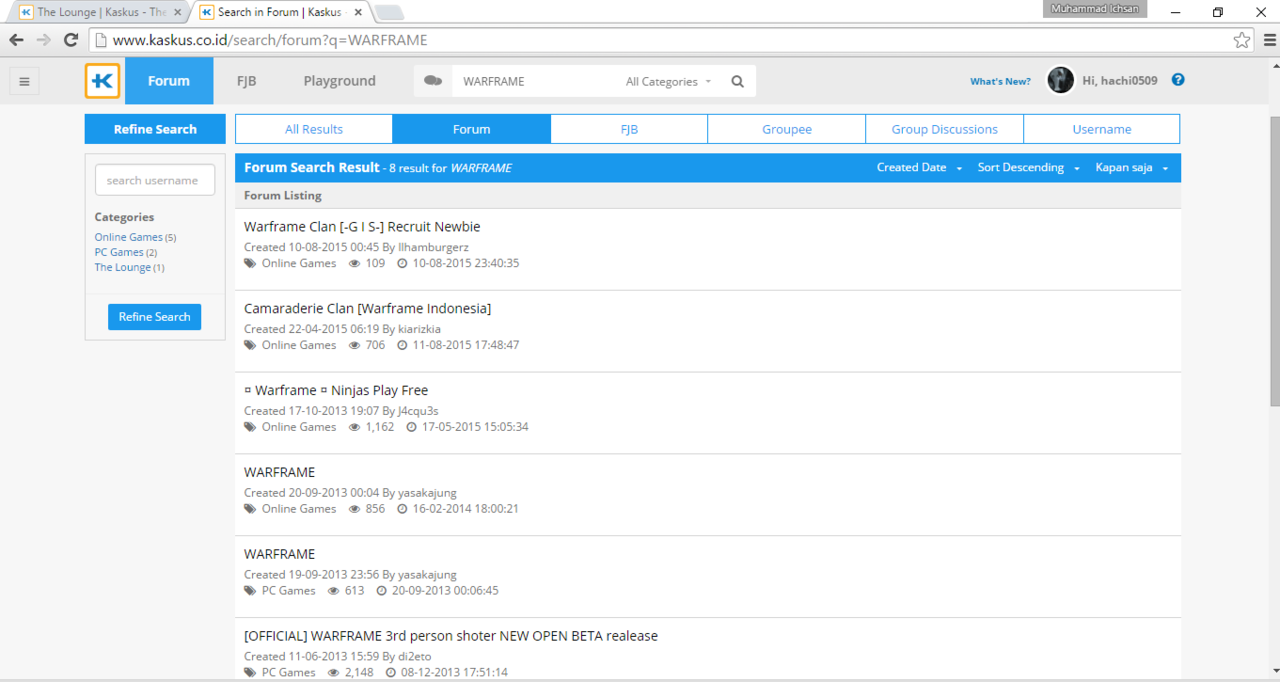This screenshot has height=682, width=1280.
Task: Open Camaraderie Clan [Warframe Indonesia] thread
Action: (367, 308)
